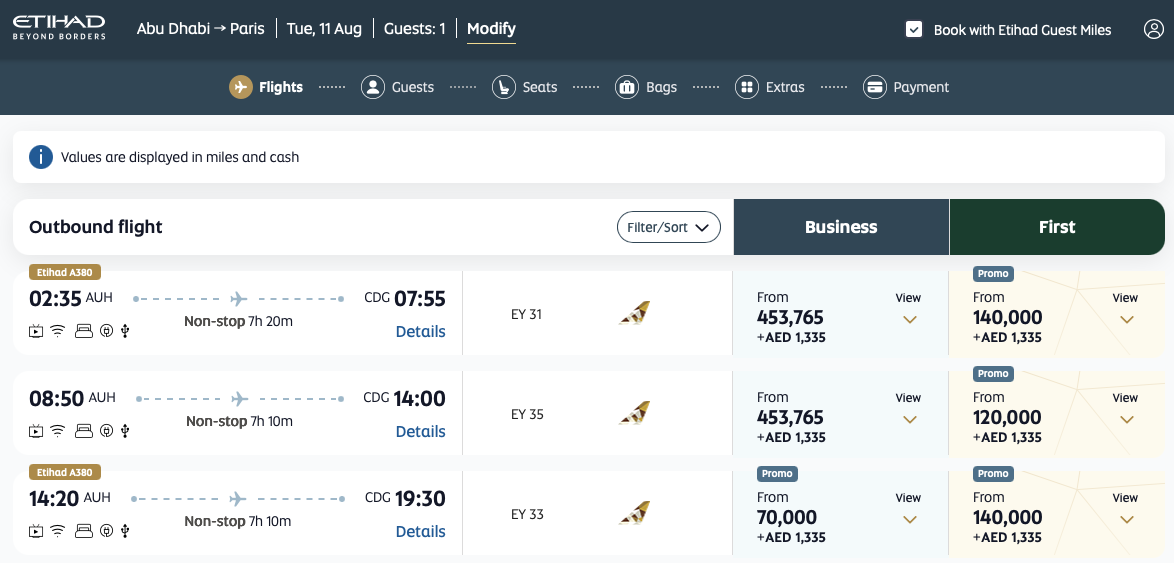The image size is (1174, 563).
Task: Click arrival time 19:30 at CDG
Action: click(419, 498)
